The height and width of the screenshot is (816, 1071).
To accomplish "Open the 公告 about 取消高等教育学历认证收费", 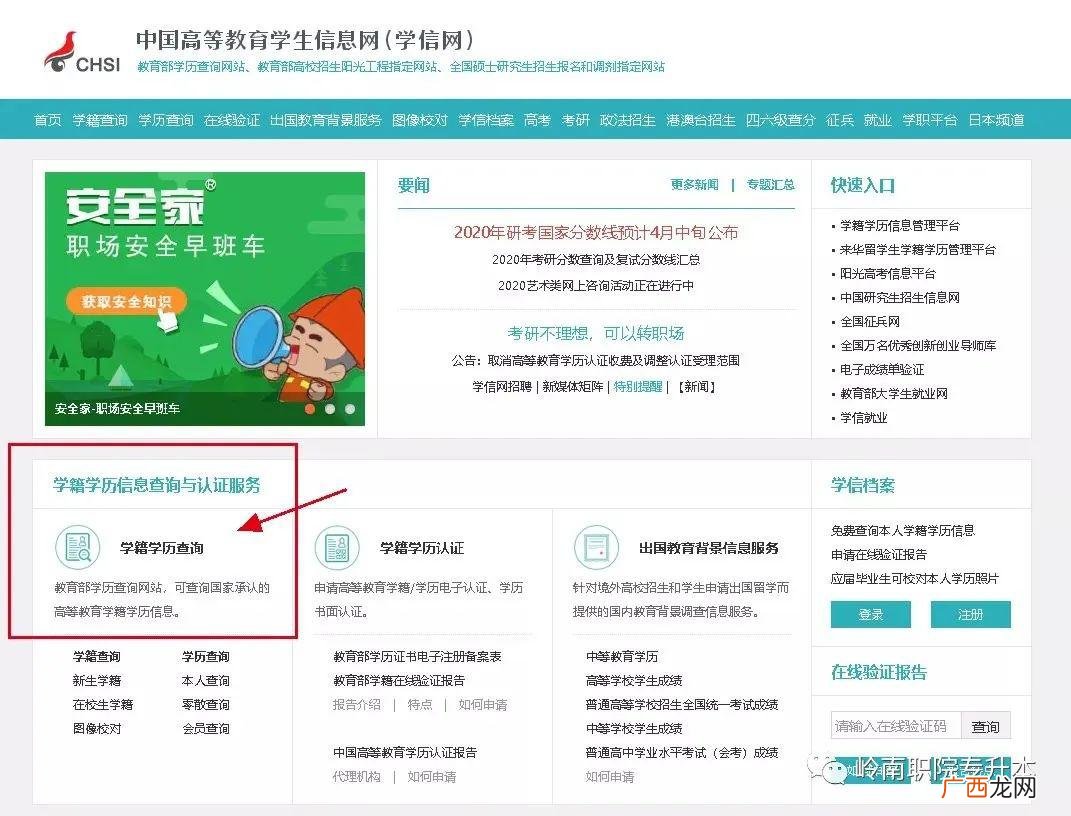I will [596, 361].
